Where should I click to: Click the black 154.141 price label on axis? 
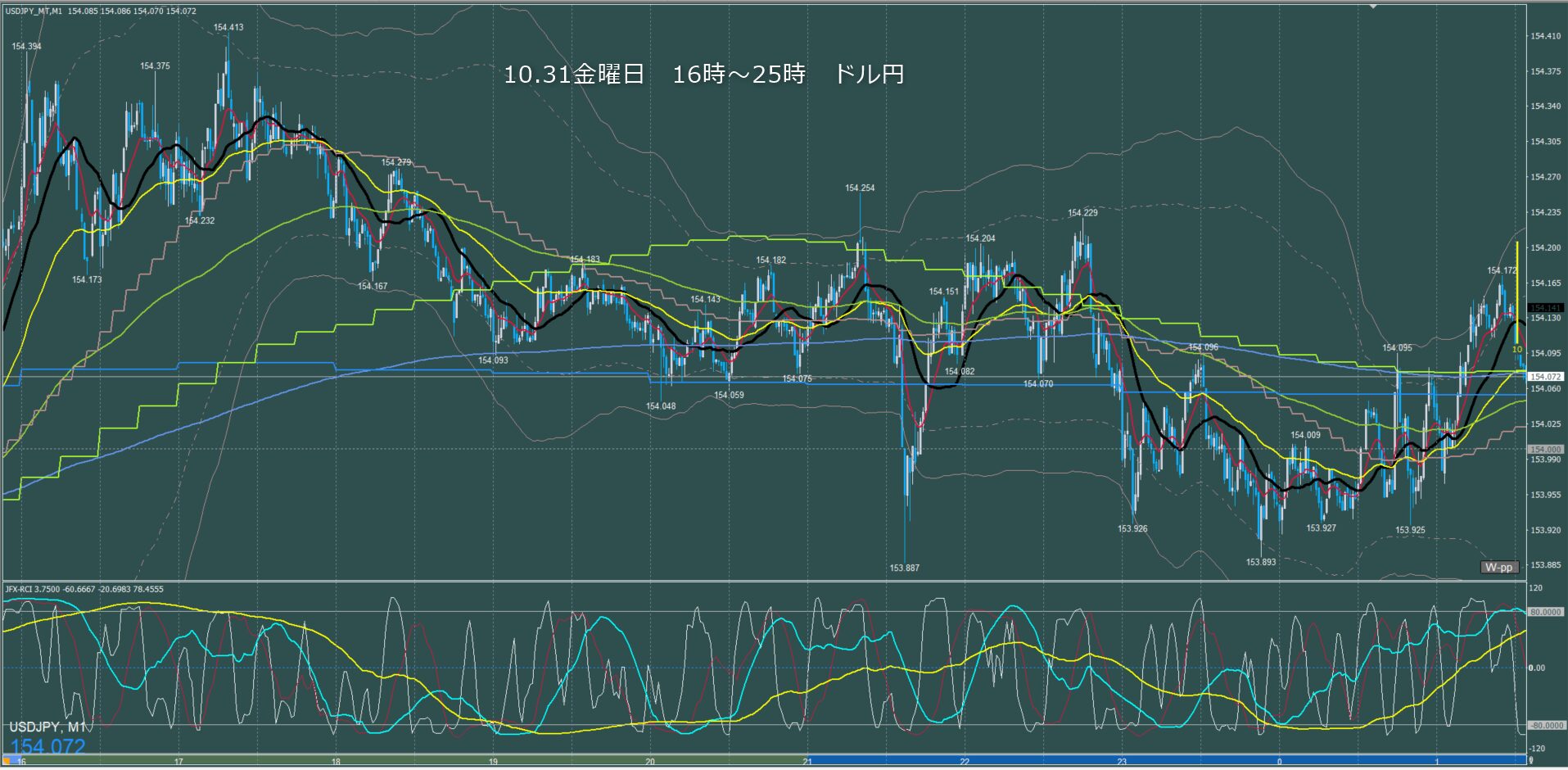1546,308
